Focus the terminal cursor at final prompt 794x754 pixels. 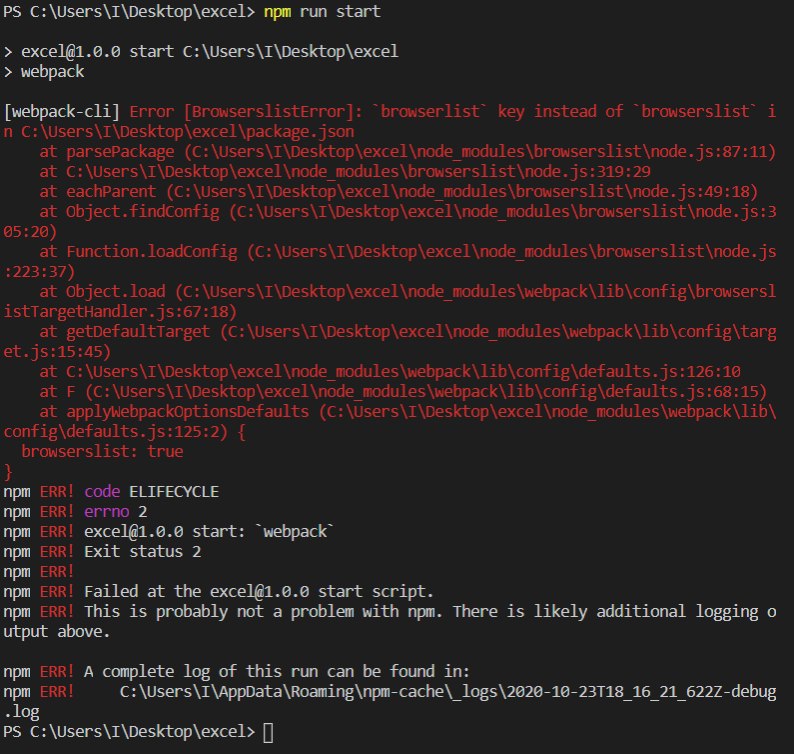tap(268, 732)
